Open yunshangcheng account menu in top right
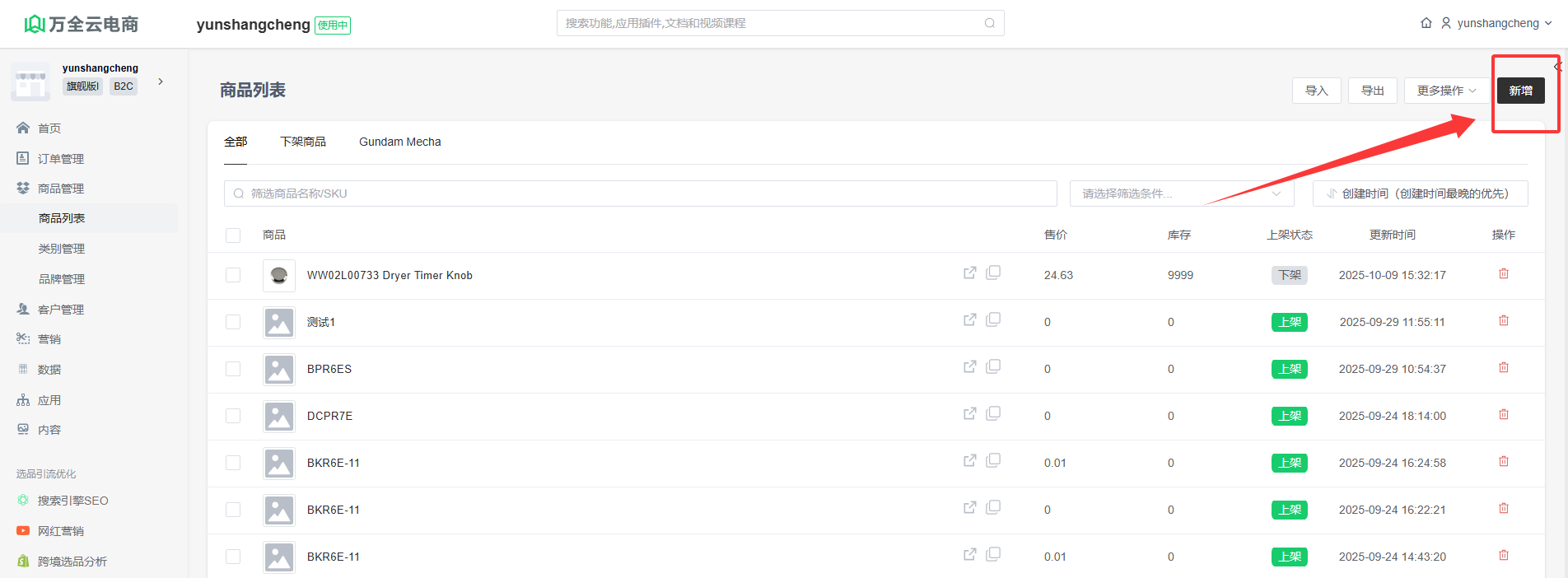 click(x=1496, y=23)
